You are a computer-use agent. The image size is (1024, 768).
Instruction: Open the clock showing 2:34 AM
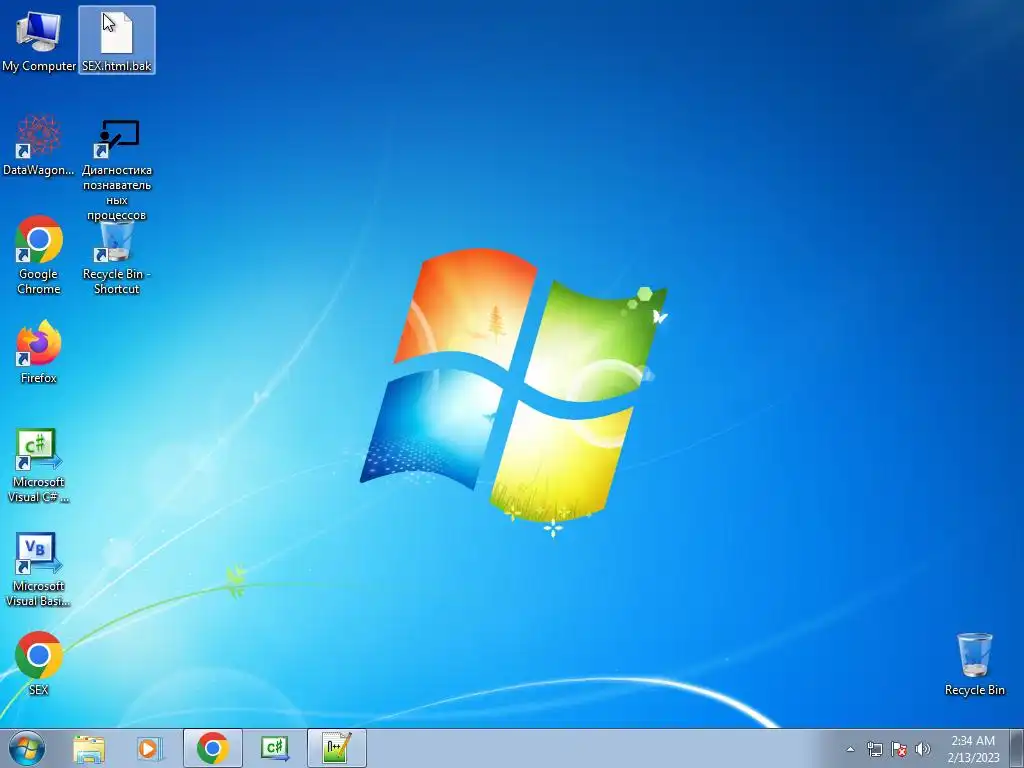coord(973,749)
